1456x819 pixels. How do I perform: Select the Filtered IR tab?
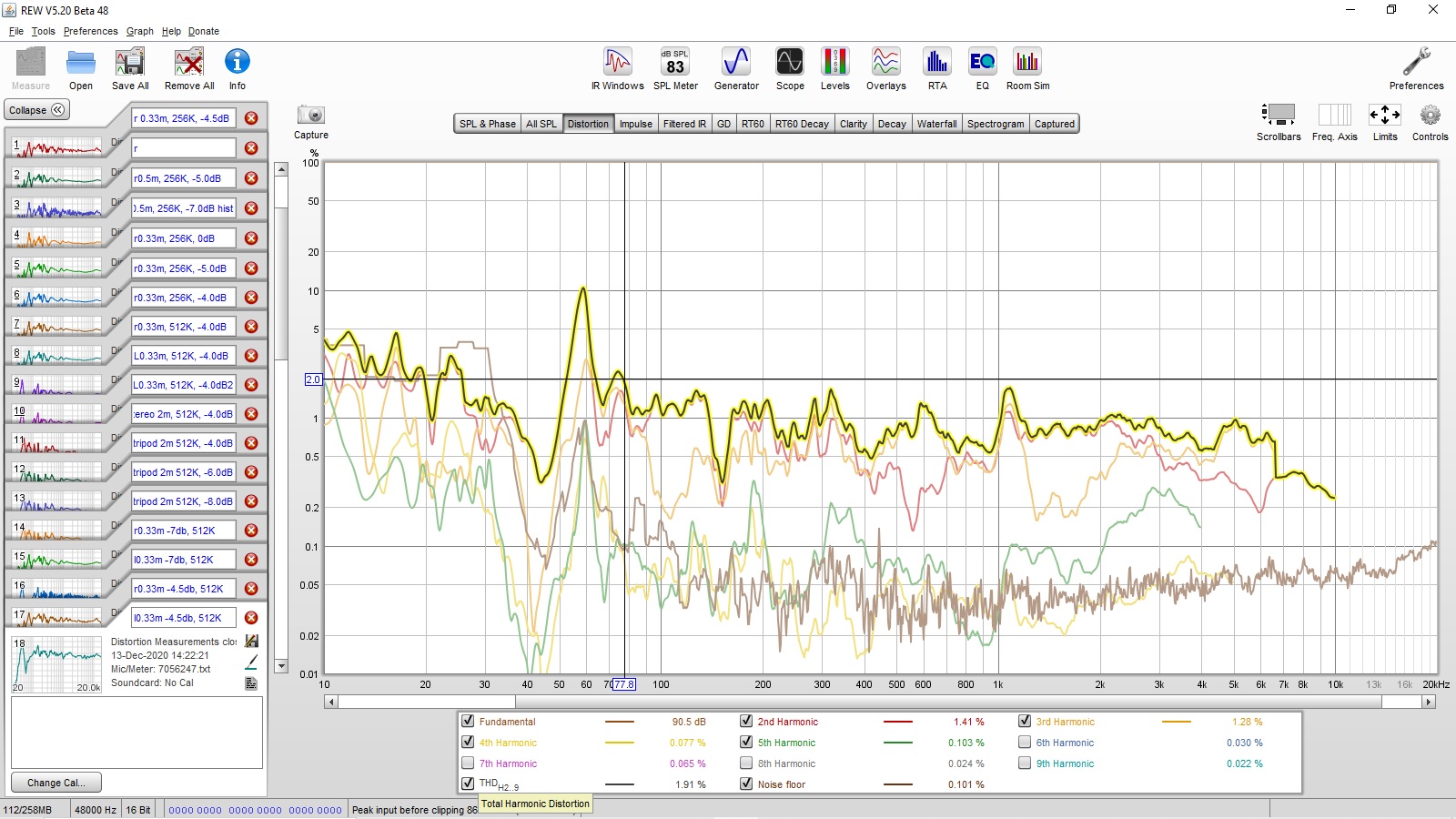684,124
